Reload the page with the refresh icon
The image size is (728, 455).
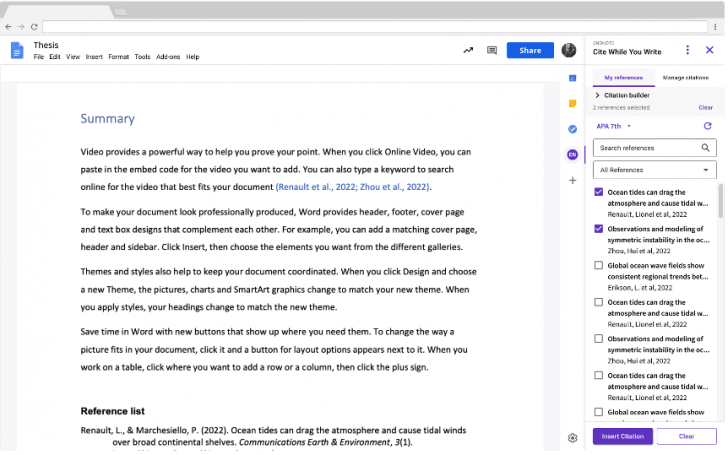34,27
